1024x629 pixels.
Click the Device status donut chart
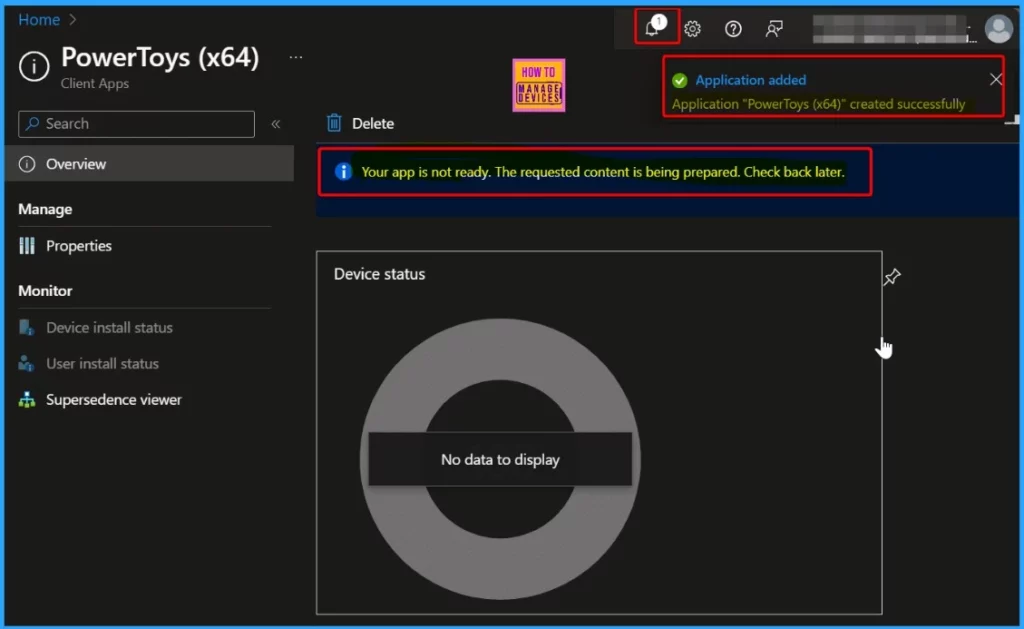[500, 459]
